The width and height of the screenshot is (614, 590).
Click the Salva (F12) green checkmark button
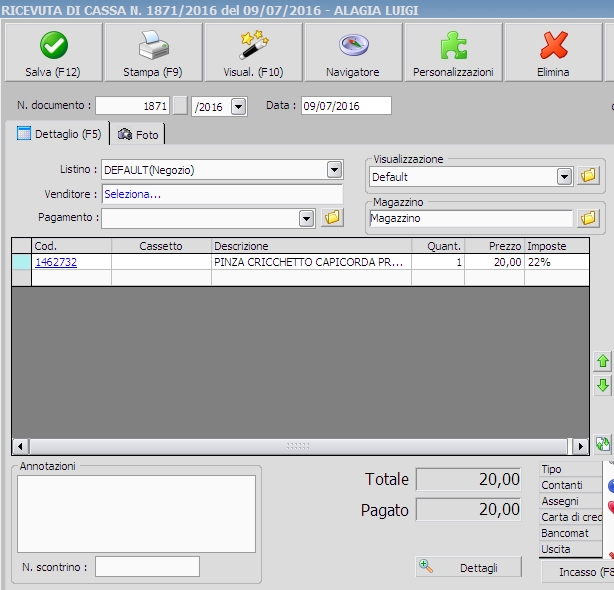click(53, 52)
